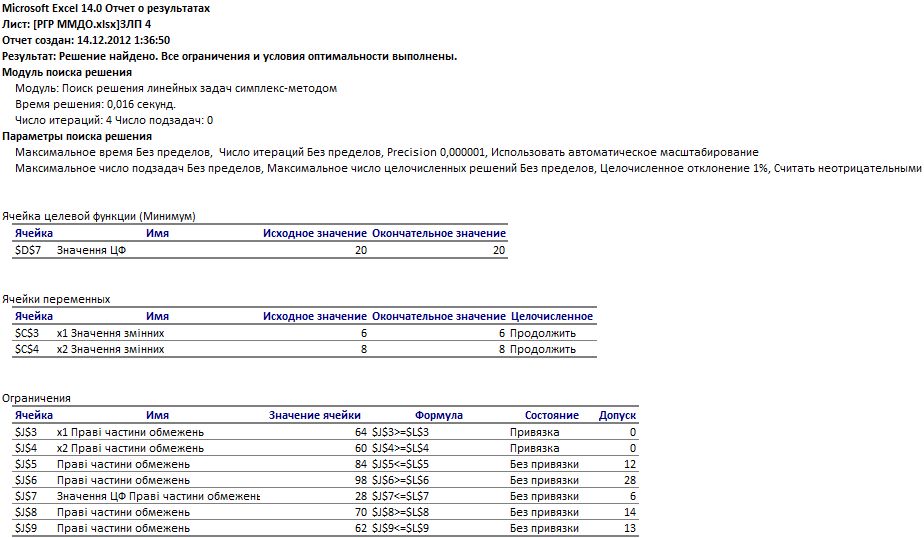Click tolerance value 28 in the $J$6 row
Viewport: 924px width, 538px height.
coord(630,480)
